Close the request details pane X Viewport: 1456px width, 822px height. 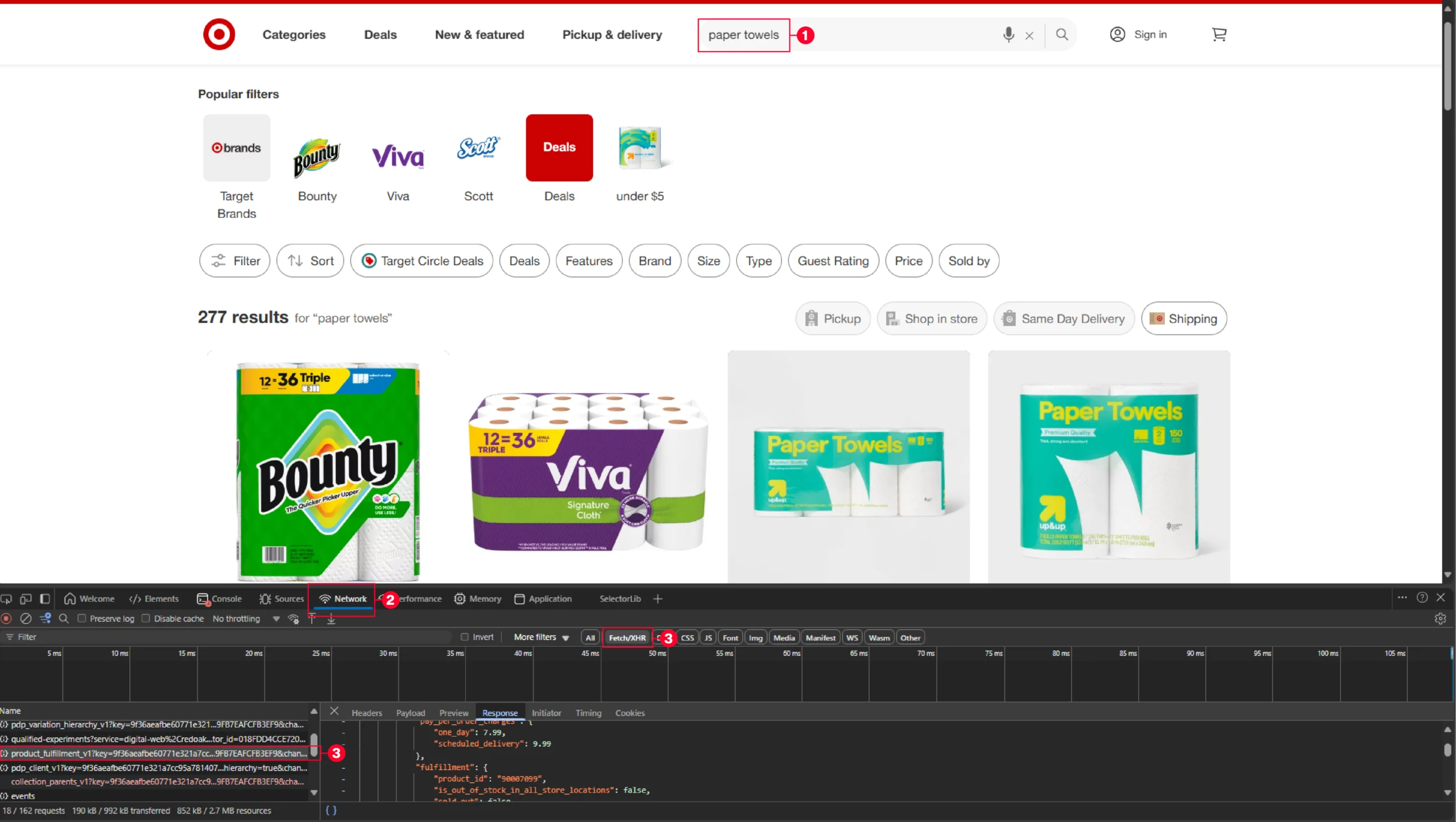pos(334,711)
